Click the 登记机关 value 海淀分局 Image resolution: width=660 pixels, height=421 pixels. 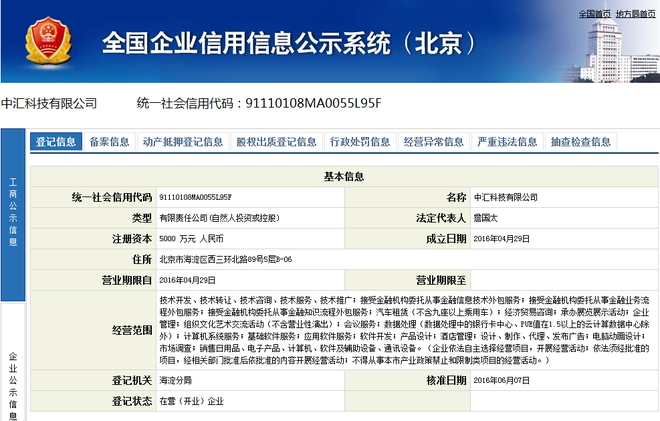point(176,380)
